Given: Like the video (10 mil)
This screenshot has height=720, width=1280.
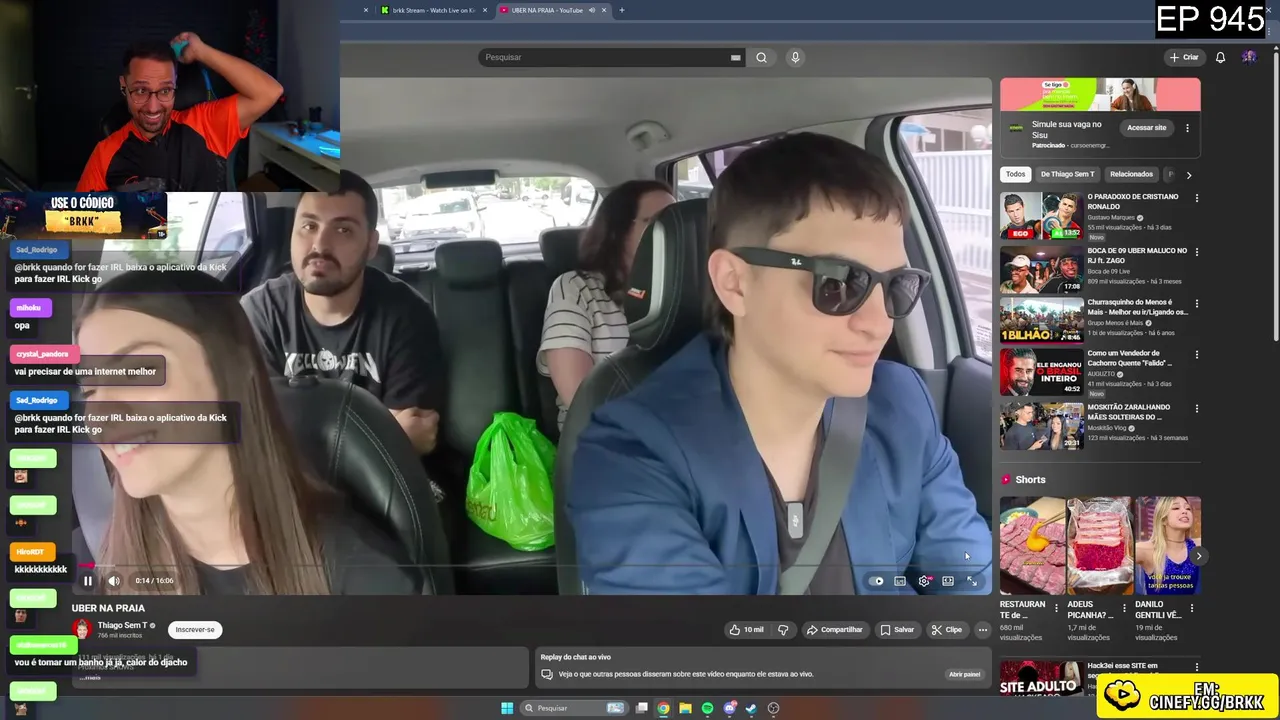Looking at the screenshot, I should [746, 630].
